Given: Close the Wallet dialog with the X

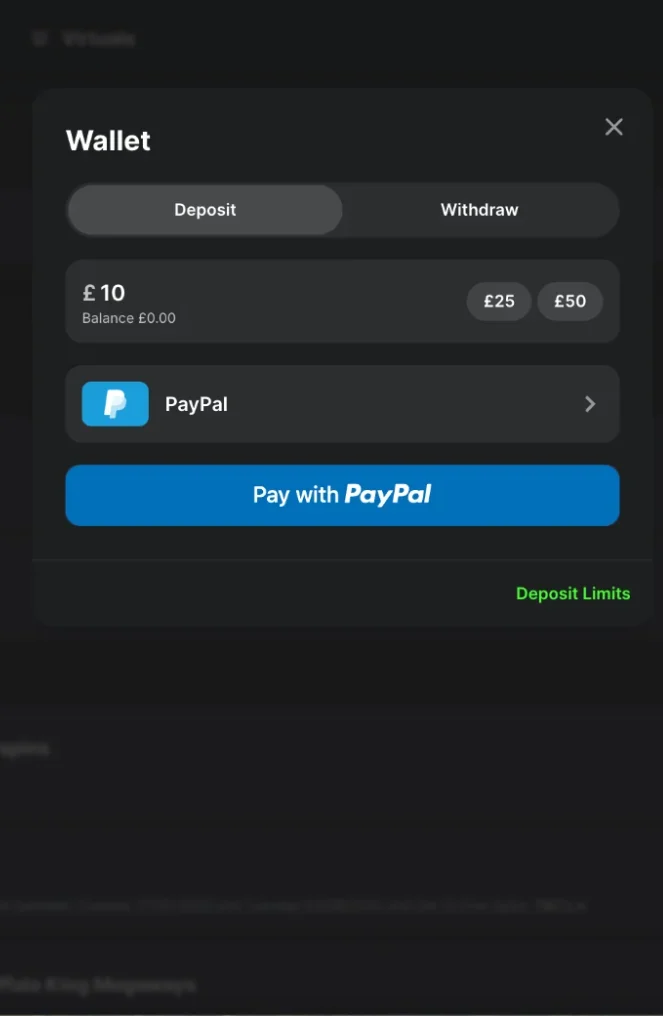Looking at the screenshot, I should (613, 127).
